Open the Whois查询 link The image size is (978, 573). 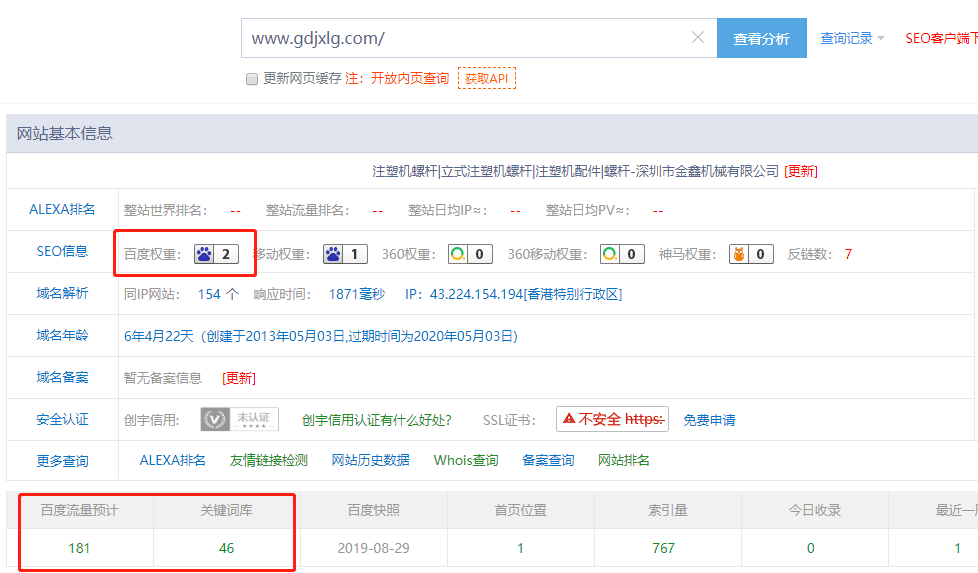click(x=466, y=460)
